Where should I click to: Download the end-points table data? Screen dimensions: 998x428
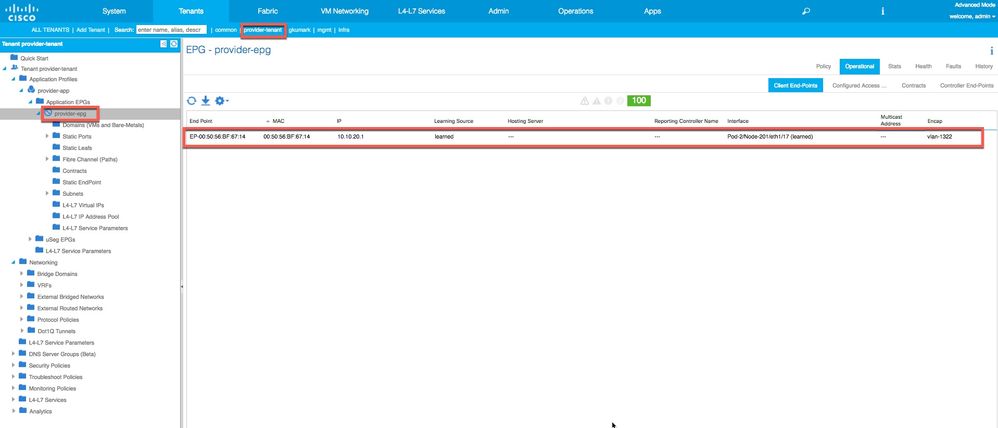point(206,101)
